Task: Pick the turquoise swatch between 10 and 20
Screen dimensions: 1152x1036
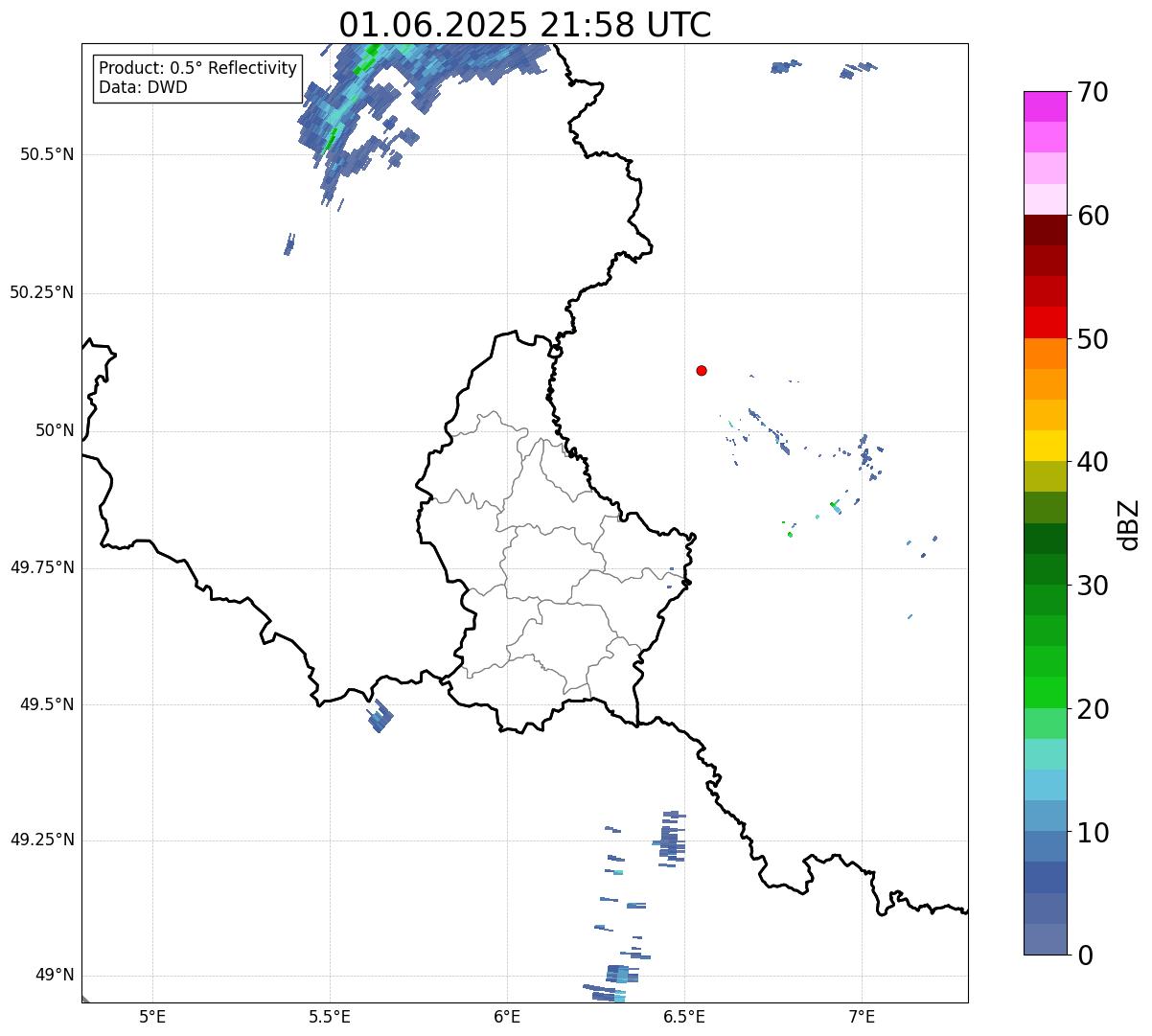Action: (1045, 754)
